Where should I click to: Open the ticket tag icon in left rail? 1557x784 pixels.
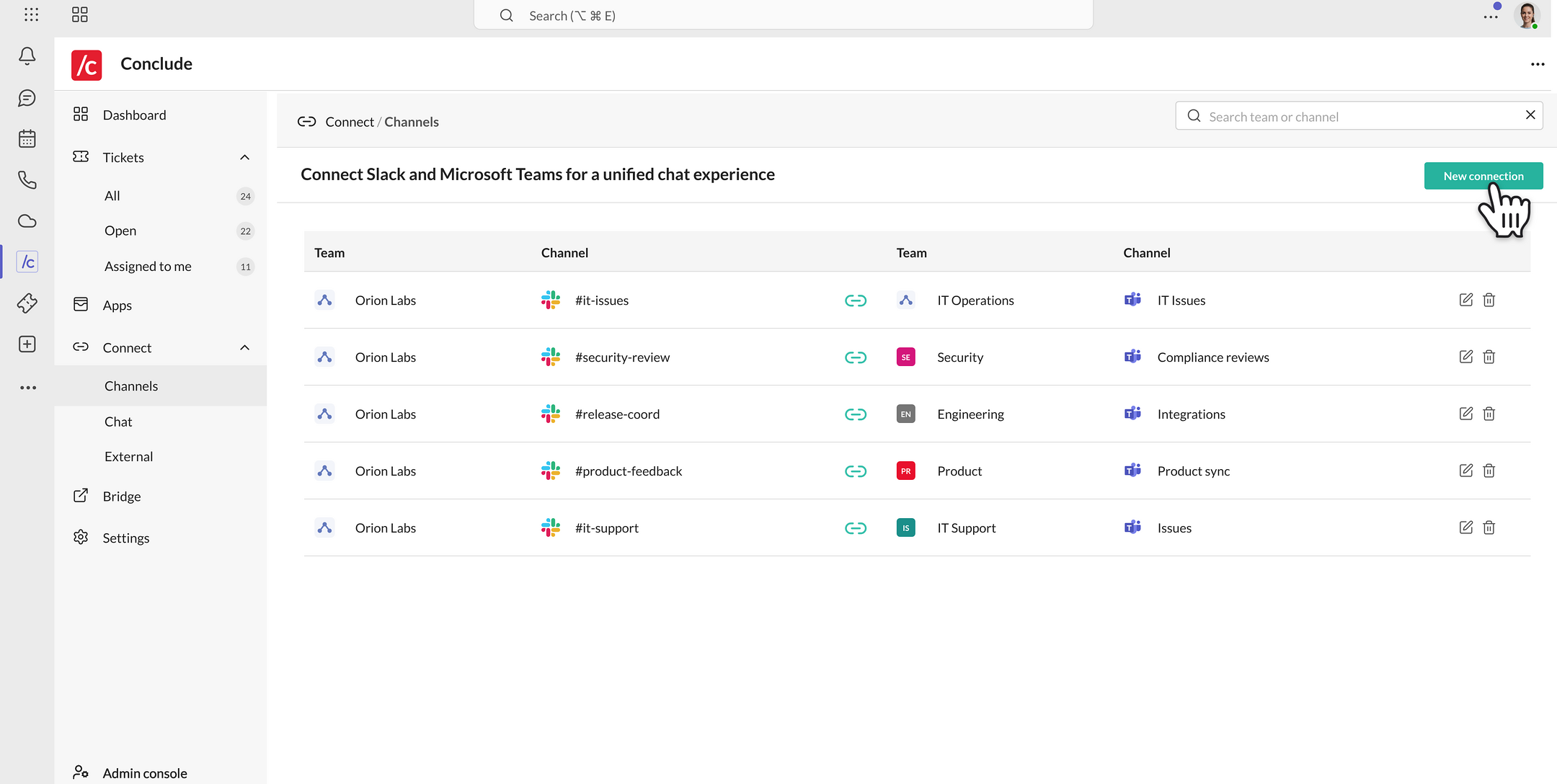tap(27, 303)
